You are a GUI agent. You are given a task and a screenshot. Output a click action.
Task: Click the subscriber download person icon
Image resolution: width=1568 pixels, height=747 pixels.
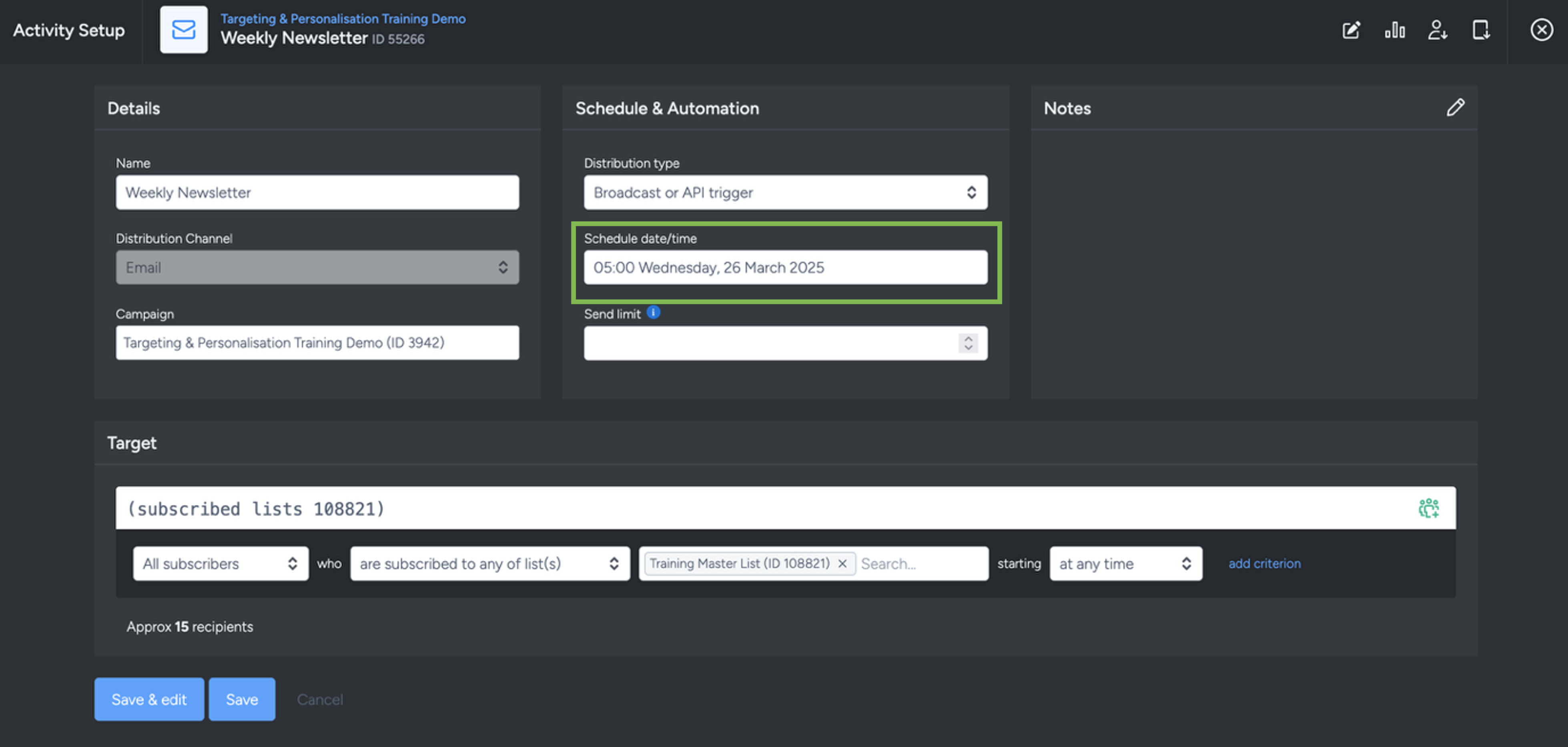1437,30
